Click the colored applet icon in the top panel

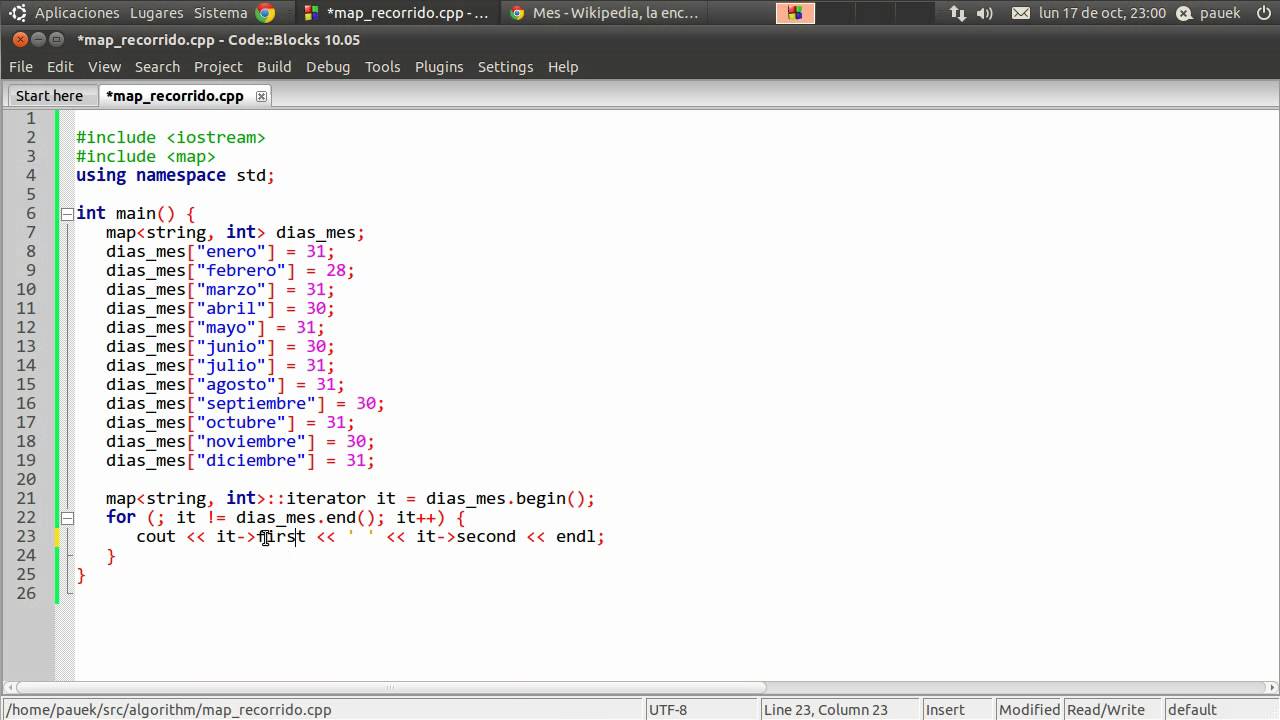tap(795, 13)
